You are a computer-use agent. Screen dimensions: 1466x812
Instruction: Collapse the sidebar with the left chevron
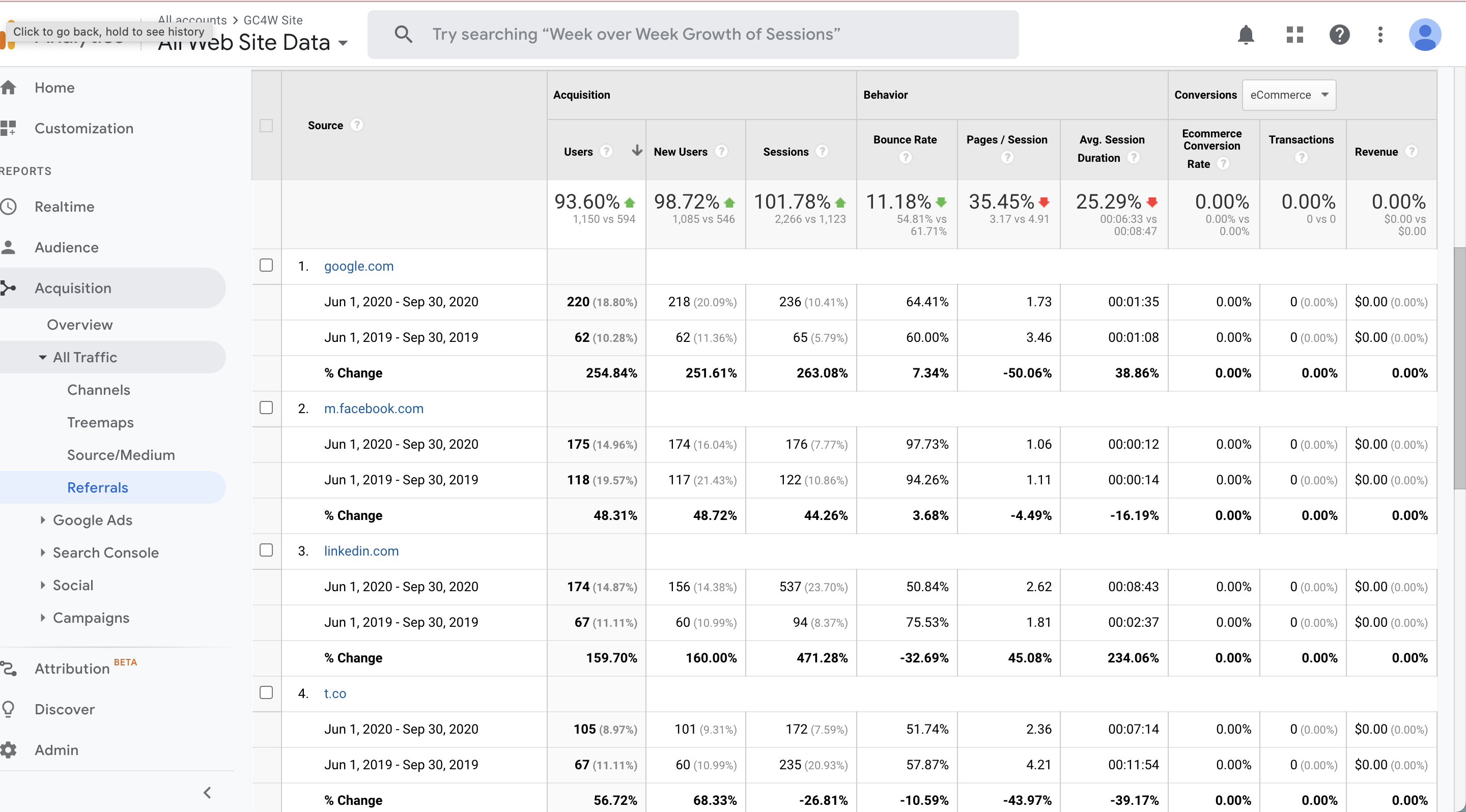click(x=208, y=792)
